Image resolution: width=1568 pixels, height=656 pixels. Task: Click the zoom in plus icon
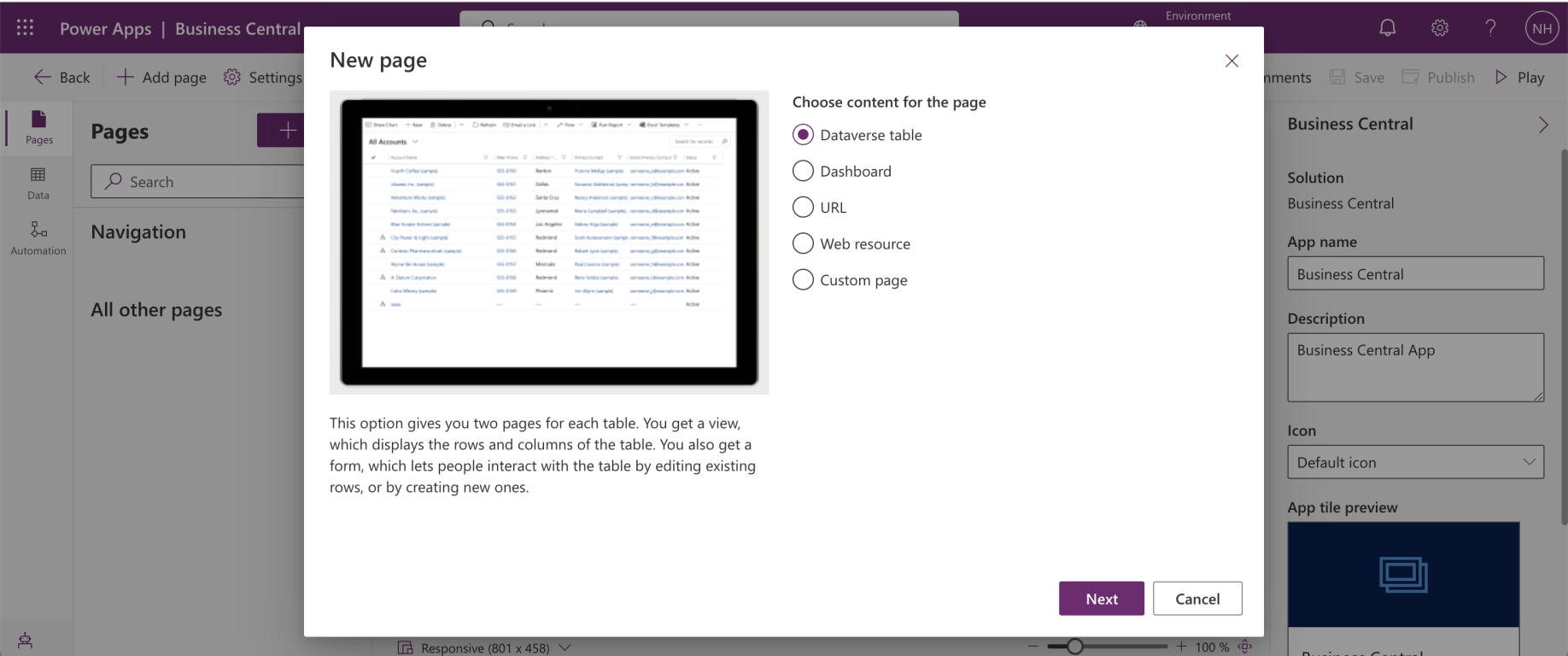[x=1181, y=647]
